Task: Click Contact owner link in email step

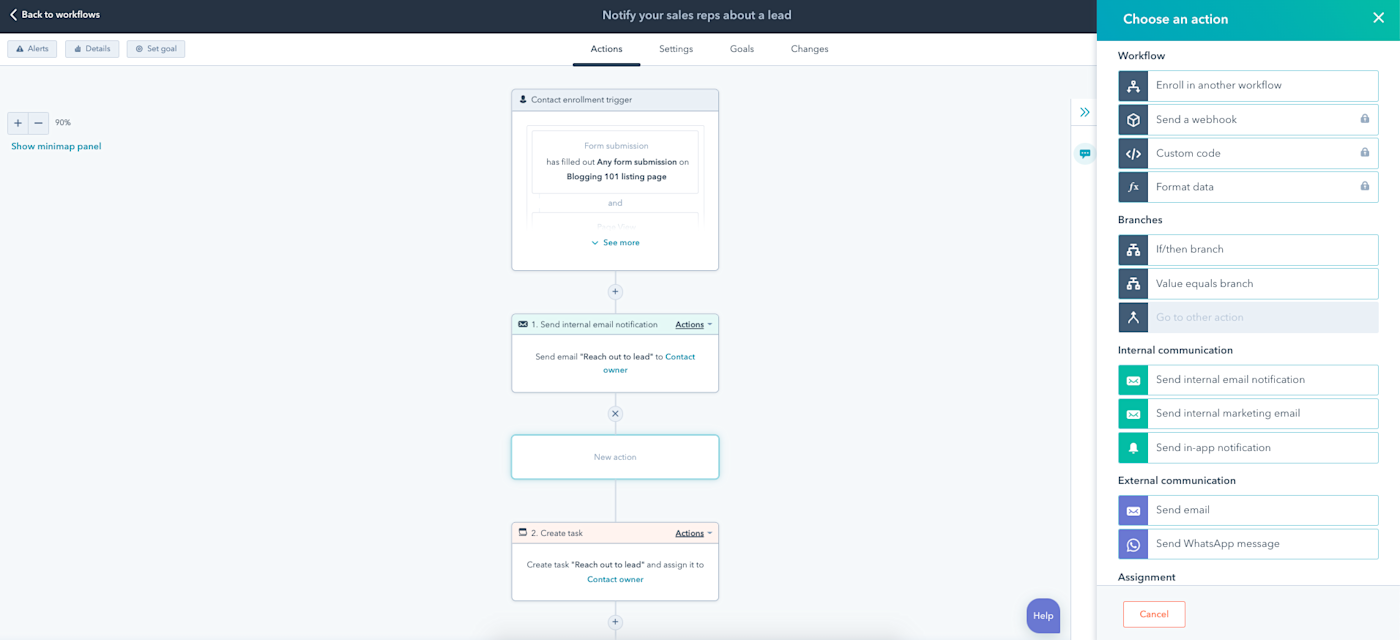Action: pos(648,364)
